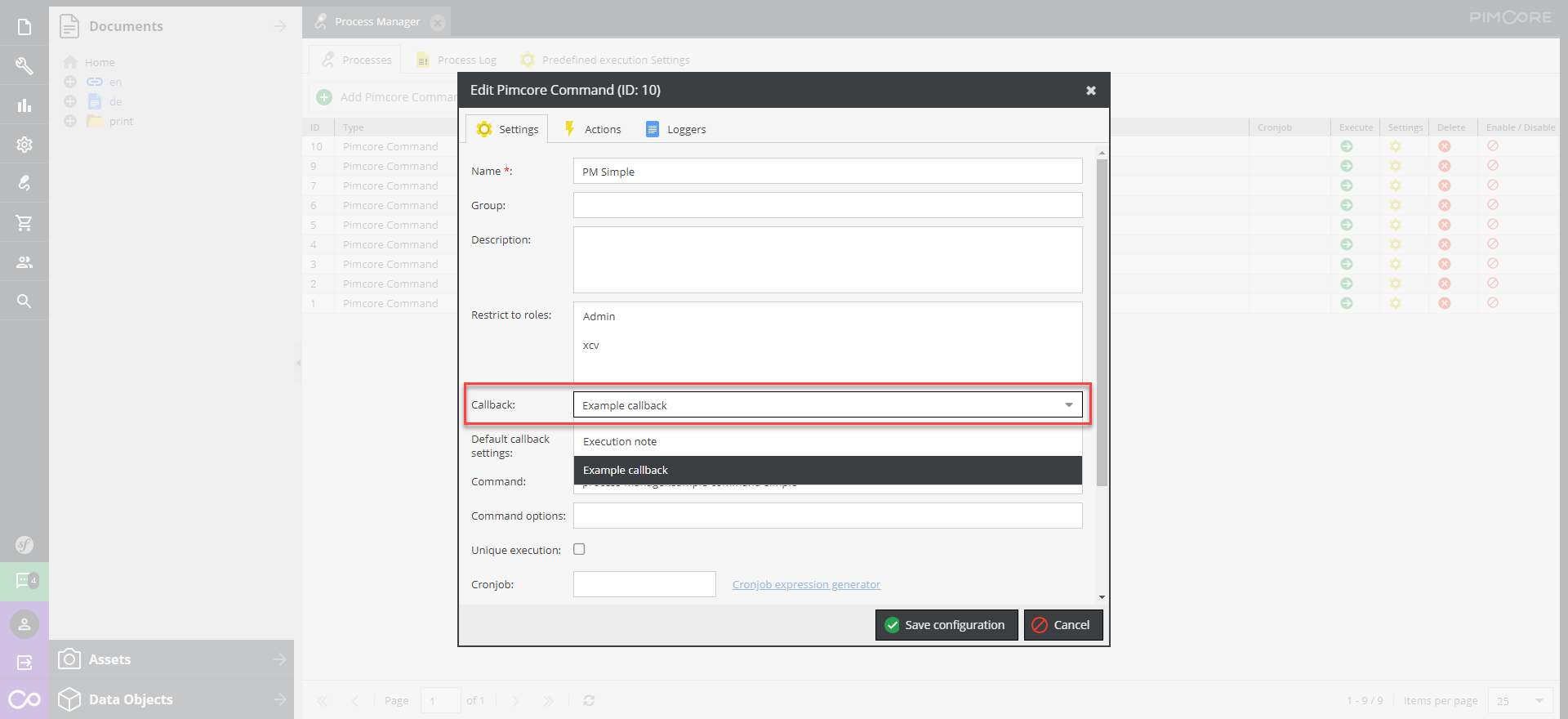Viewport: 1568px width, 719px height.
Task: Close the Process Manager tab
Action: pos(438,23)
